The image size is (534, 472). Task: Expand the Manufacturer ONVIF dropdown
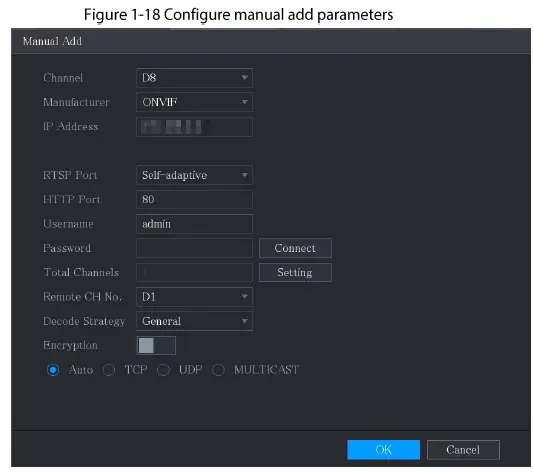tap(194, 102)
